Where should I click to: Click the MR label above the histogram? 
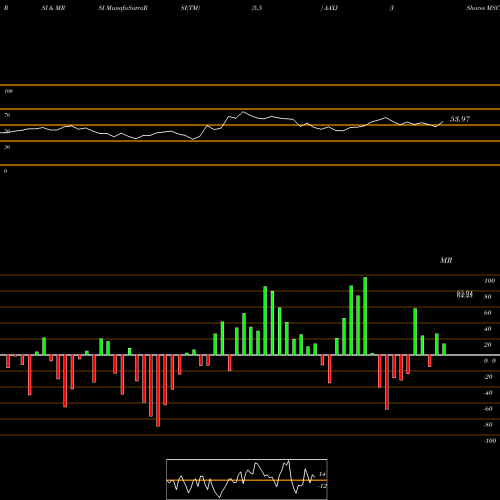point(446,260)
